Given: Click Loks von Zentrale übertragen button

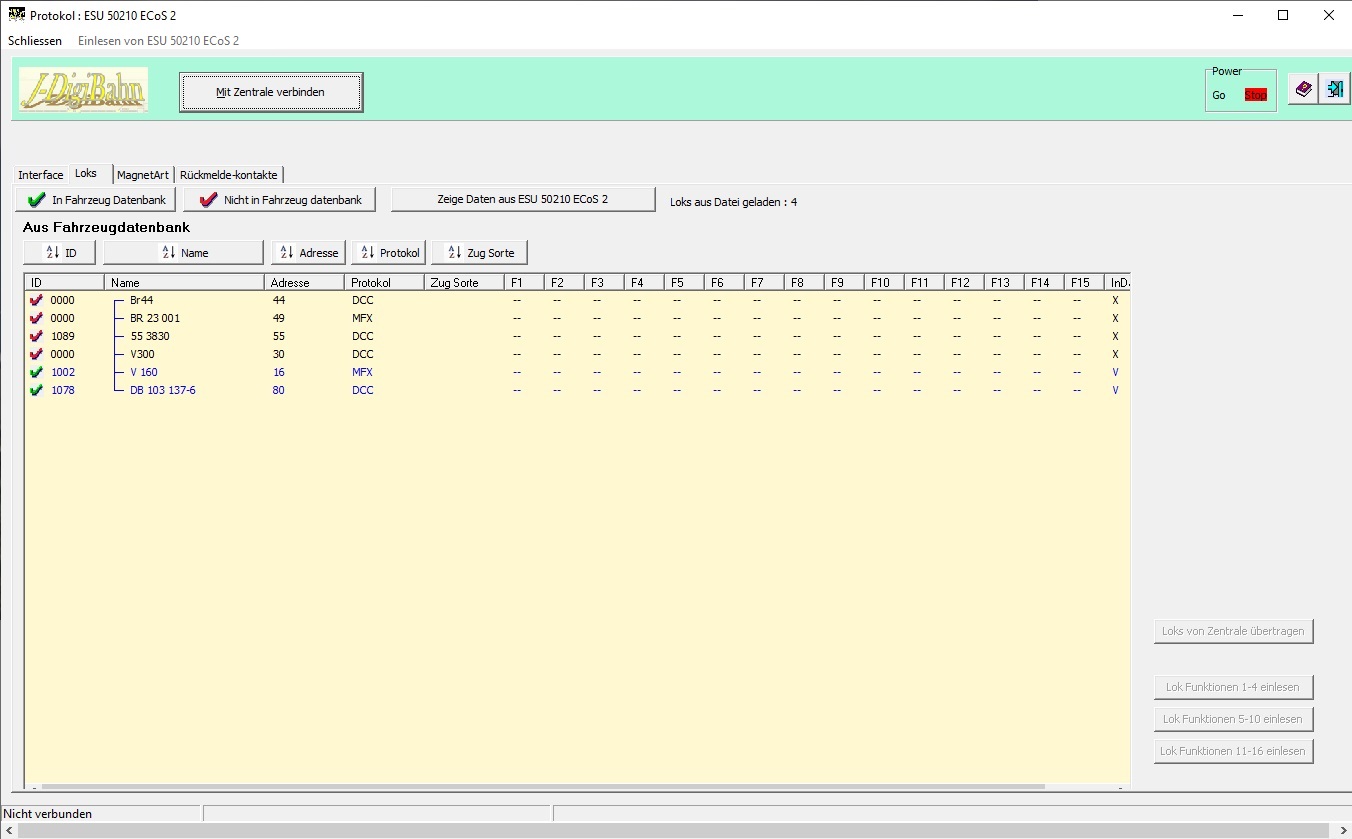Looking at the screenshot, I should (1233, 631).
